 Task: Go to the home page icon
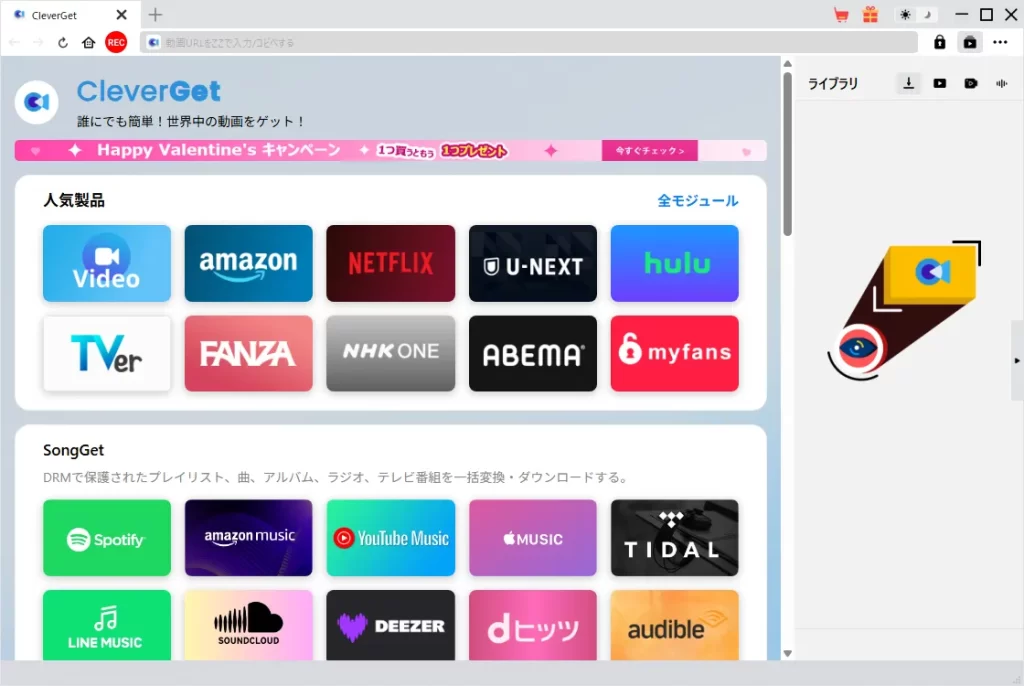(x=89, y=42)
